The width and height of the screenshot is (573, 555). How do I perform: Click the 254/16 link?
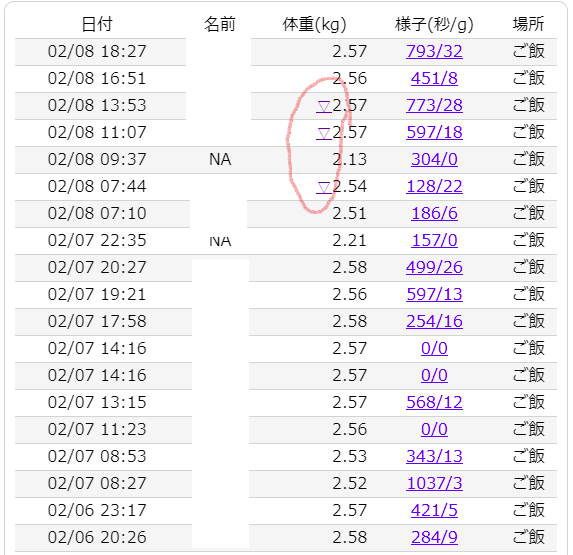tap(434, 322)
